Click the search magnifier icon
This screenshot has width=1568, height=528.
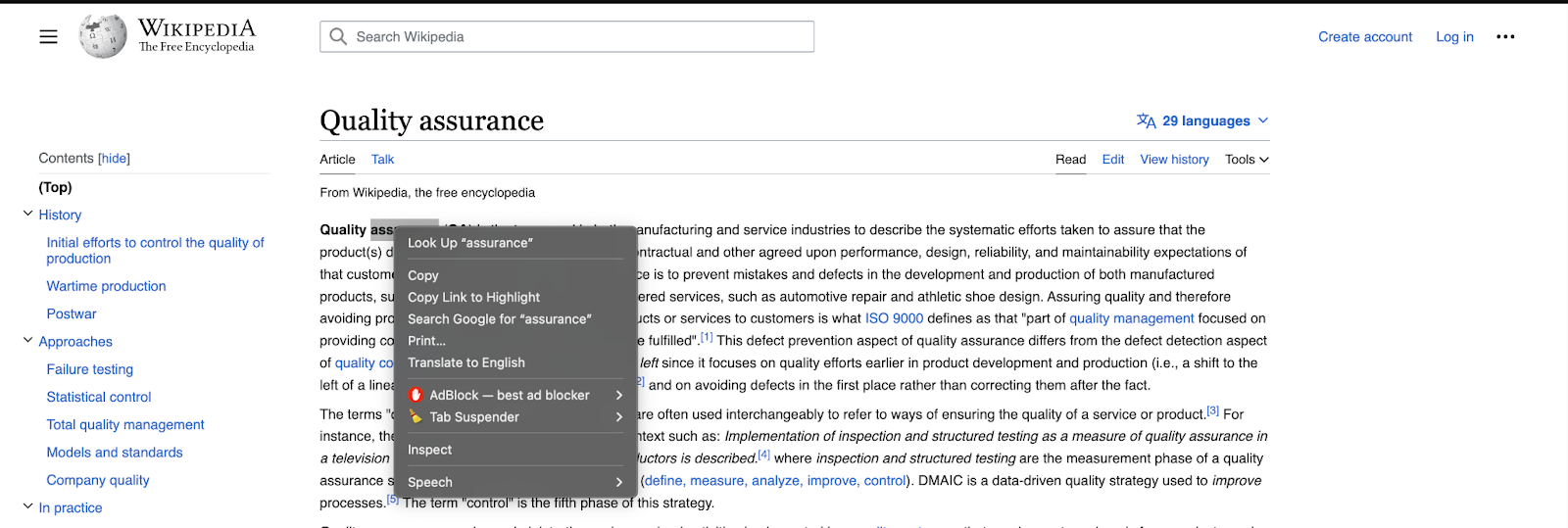pos(338,36)
